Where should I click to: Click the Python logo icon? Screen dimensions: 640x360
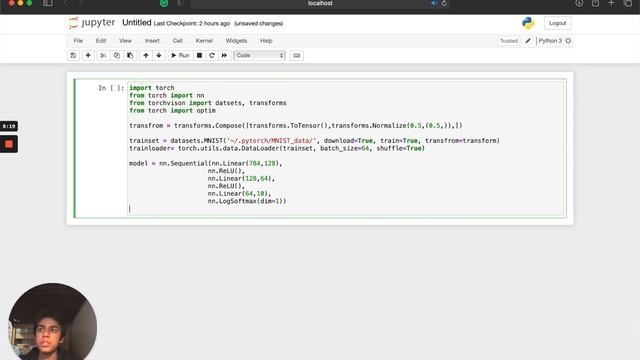coord(528,23)
